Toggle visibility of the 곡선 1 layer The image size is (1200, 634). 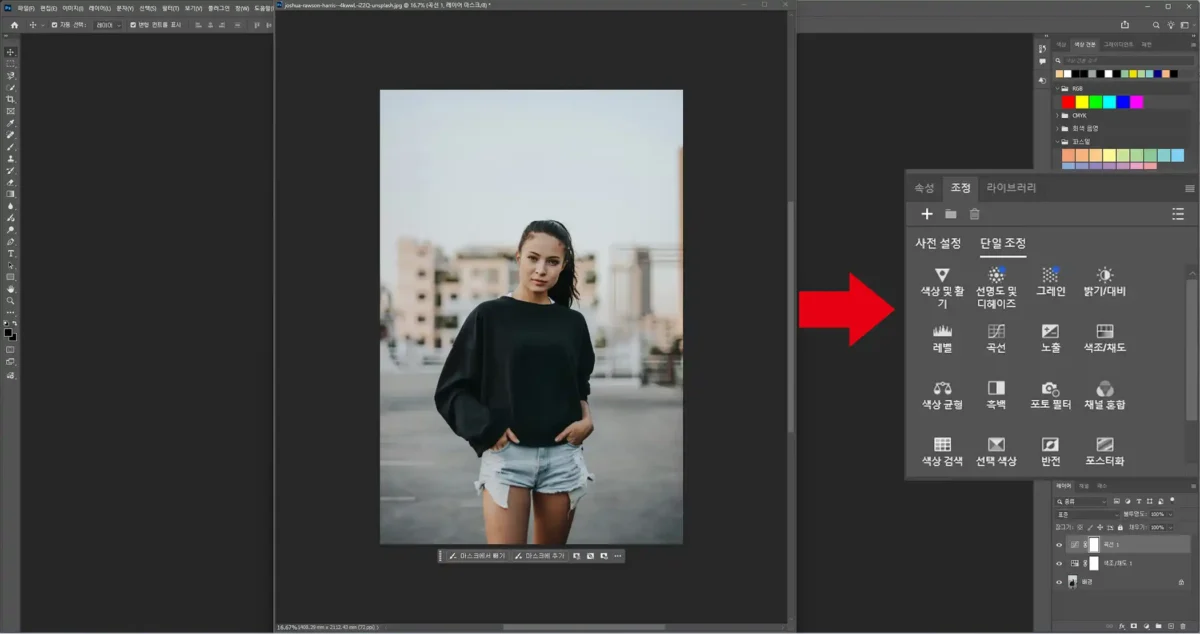coord(1058,544)
